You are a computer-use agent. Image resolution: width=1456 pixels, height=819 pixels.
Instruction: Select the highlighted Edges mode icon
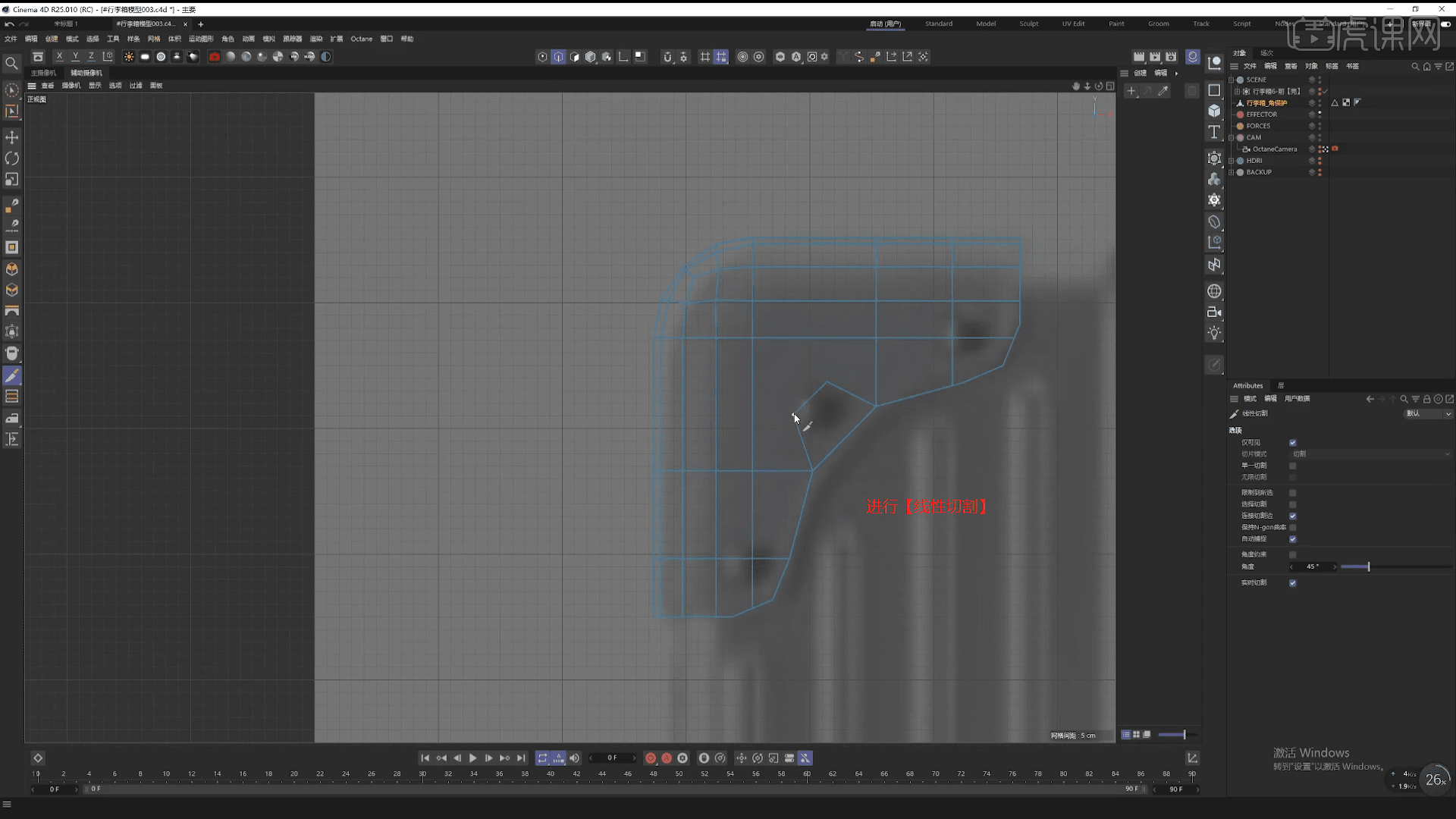point(558,57)
